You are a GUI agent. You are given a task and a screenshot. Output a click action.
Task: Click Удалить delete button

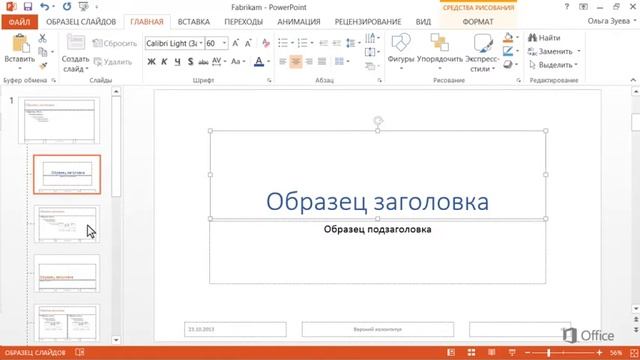click(x=113, y=62)
